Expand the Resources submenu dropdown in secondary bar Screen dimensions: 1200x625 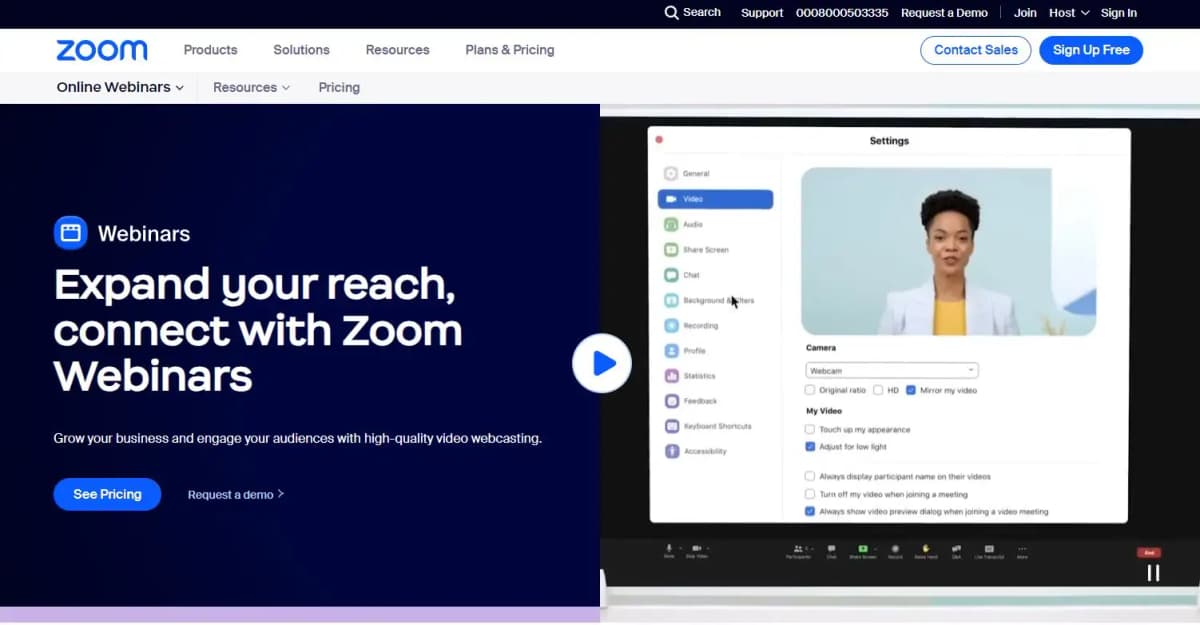(251, 88)
